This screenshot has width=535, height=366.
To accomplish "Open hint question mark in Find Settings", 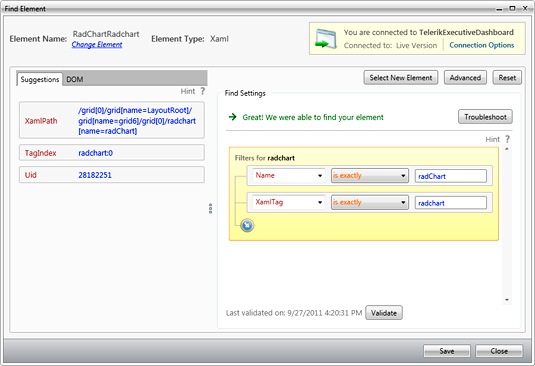I will pos(507,139).
